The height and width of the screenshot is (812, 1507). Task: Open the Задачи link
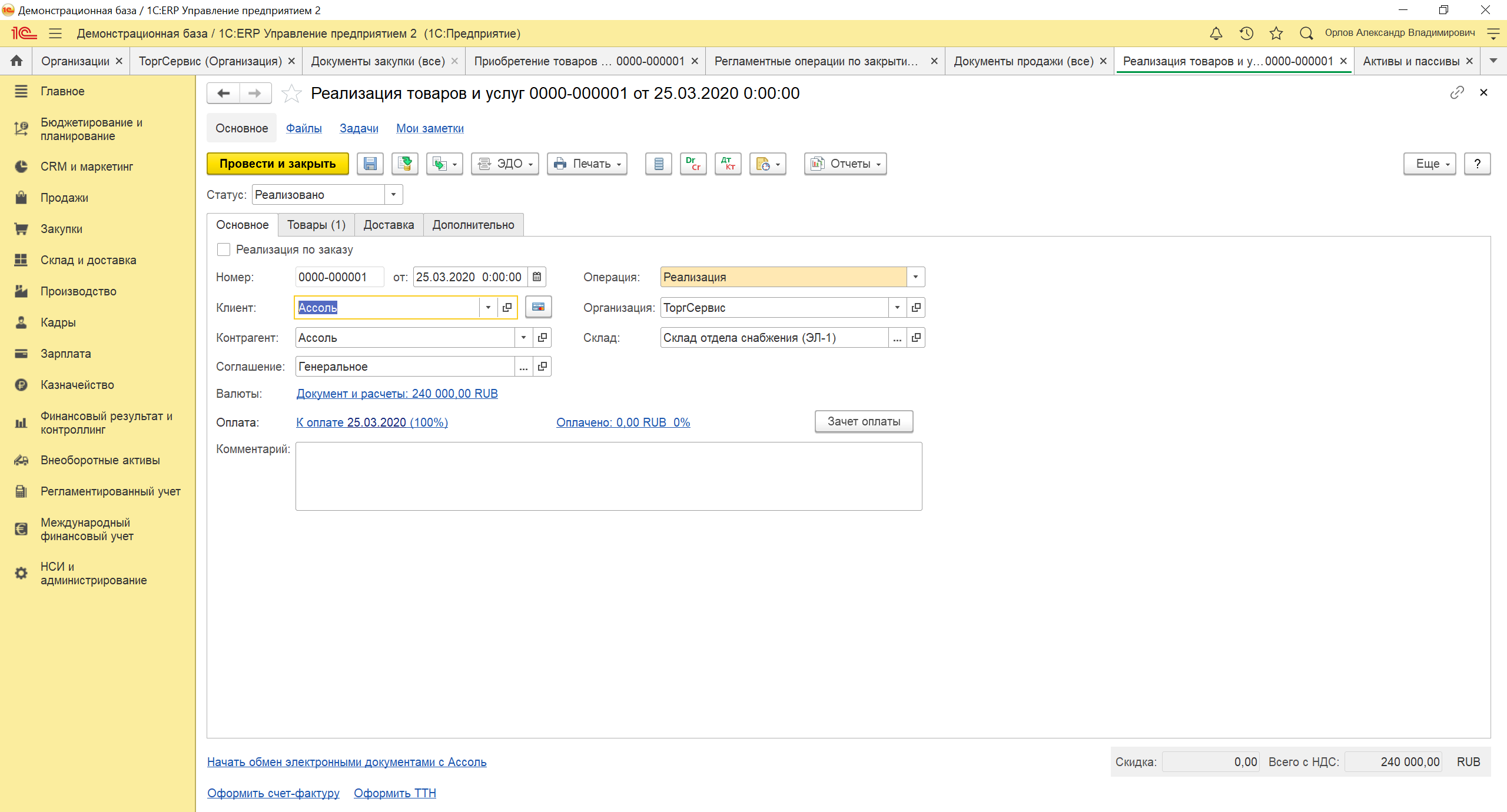(x=359, y=128)
